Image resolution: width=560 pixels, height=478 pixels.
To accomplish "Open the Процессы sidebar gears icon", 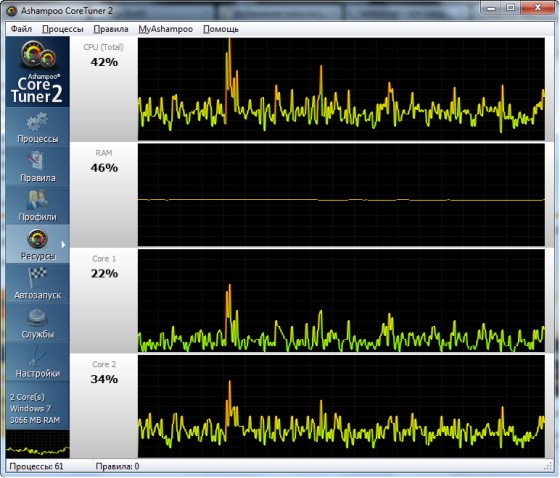I will (37, 122).
